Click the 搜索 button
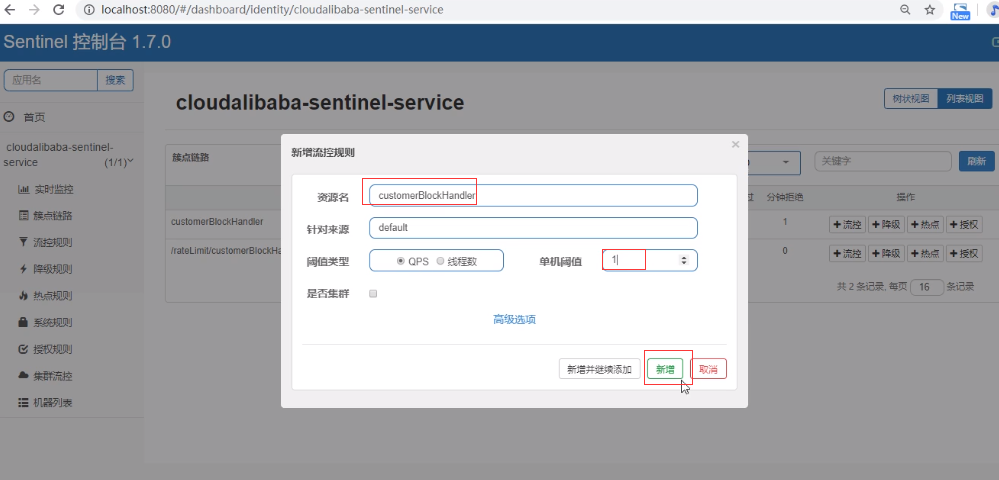Image resolution: width=999 pixels, height=480 pixels. point(115,80)
